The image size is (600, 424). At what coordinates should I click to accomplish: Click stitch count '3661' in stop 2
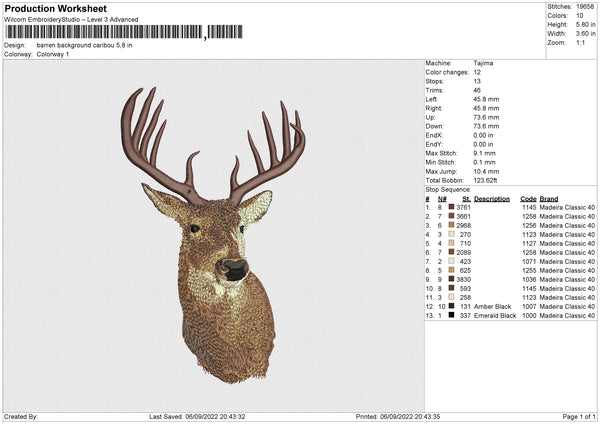463,217
